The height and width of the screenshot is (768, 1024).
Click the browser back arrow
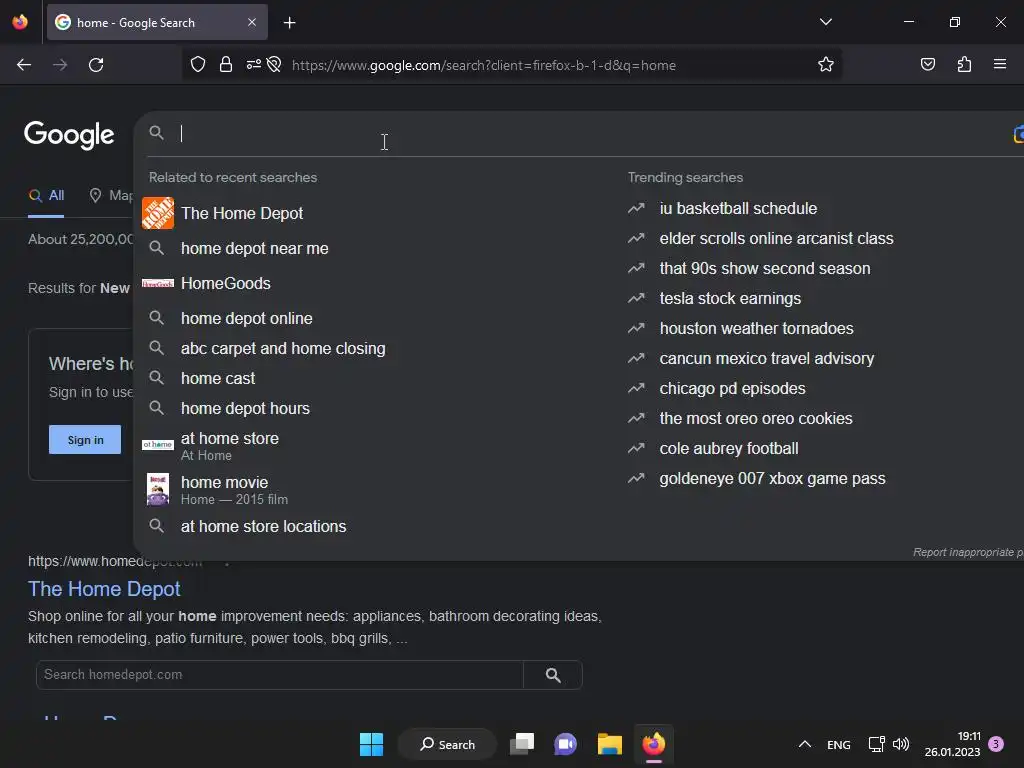coord(24,65)
